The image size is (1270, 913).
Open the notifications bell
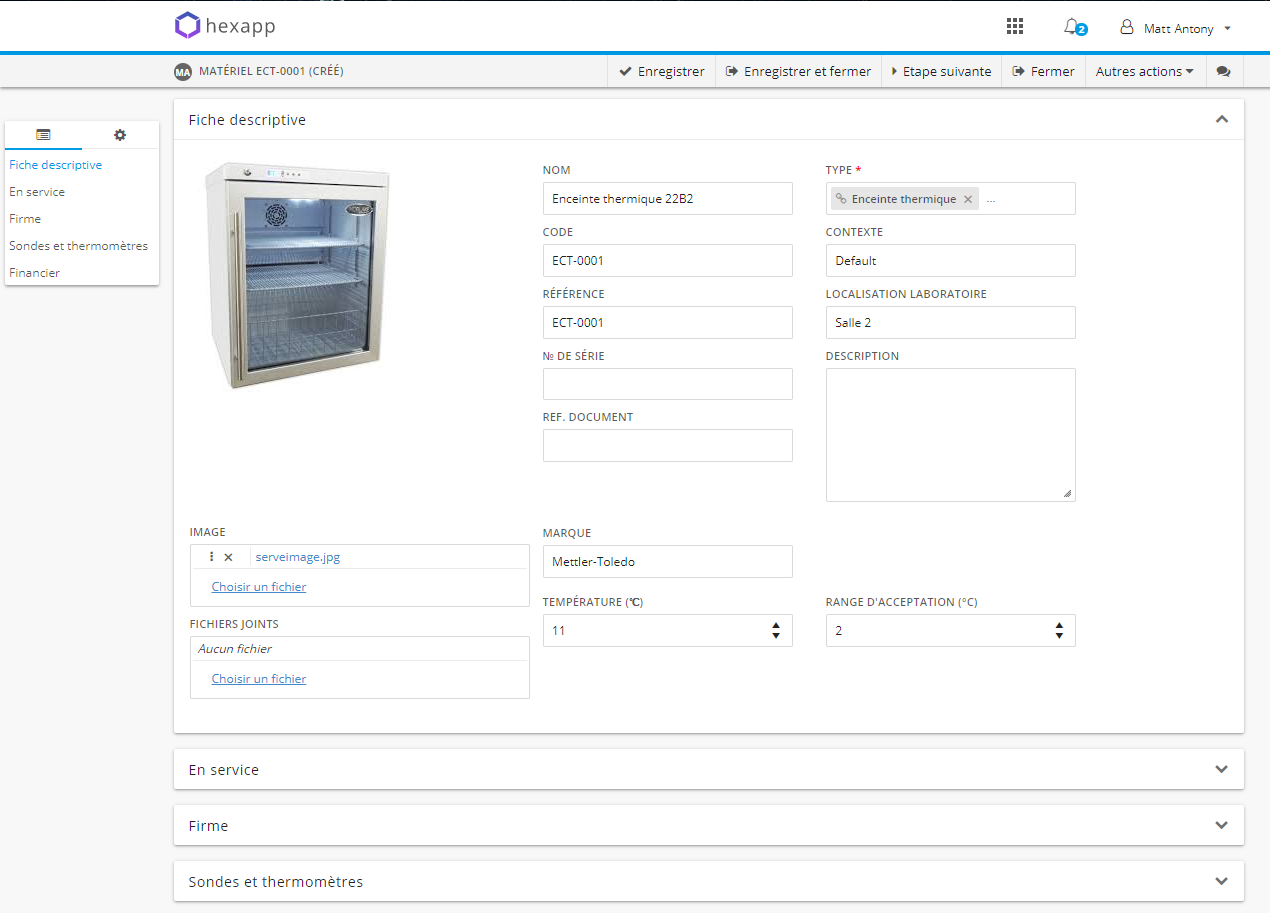click(x=1075, y=27)
